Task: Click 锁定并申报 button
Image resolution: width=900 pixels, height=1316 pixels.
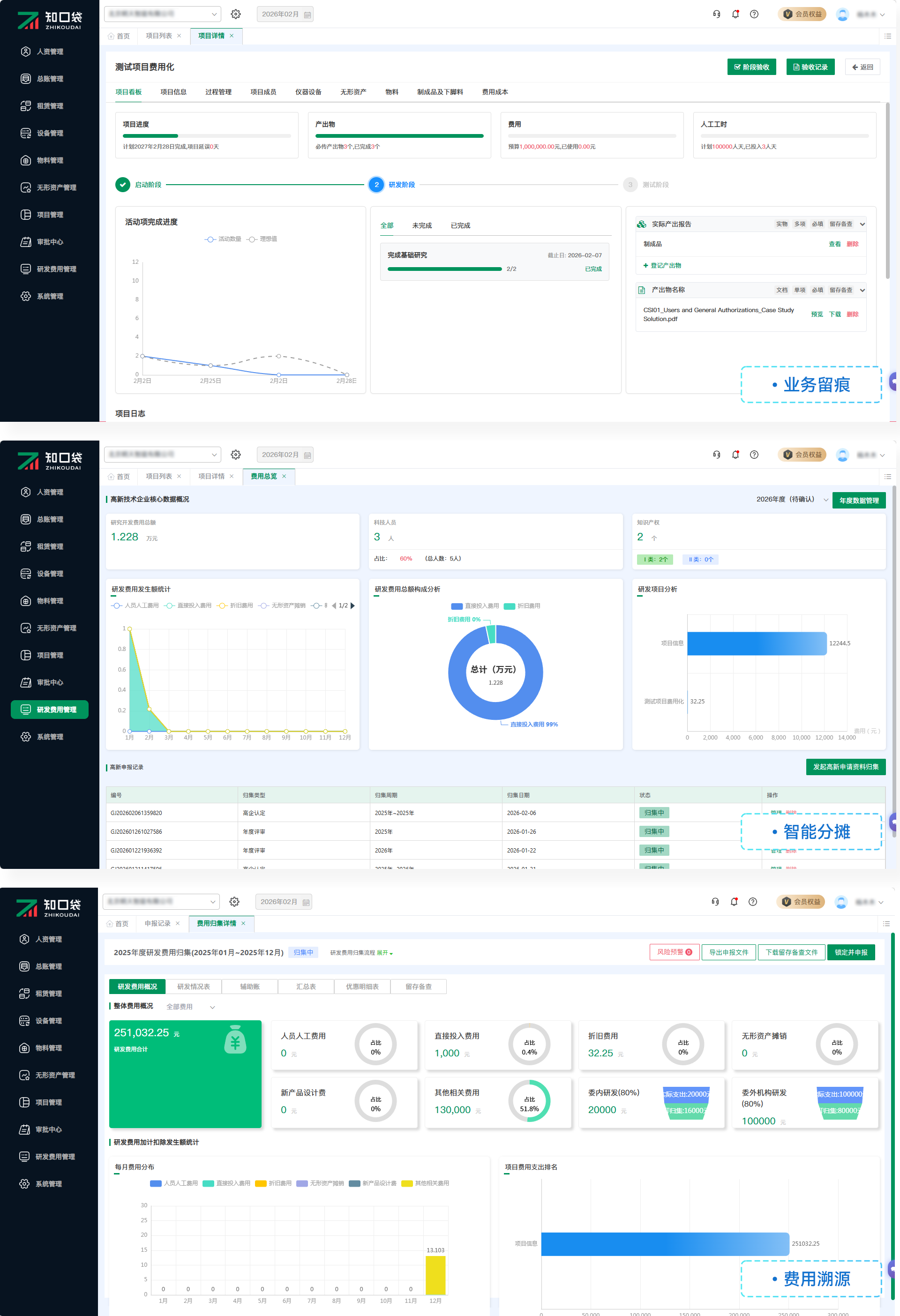Action: (851, 952)
